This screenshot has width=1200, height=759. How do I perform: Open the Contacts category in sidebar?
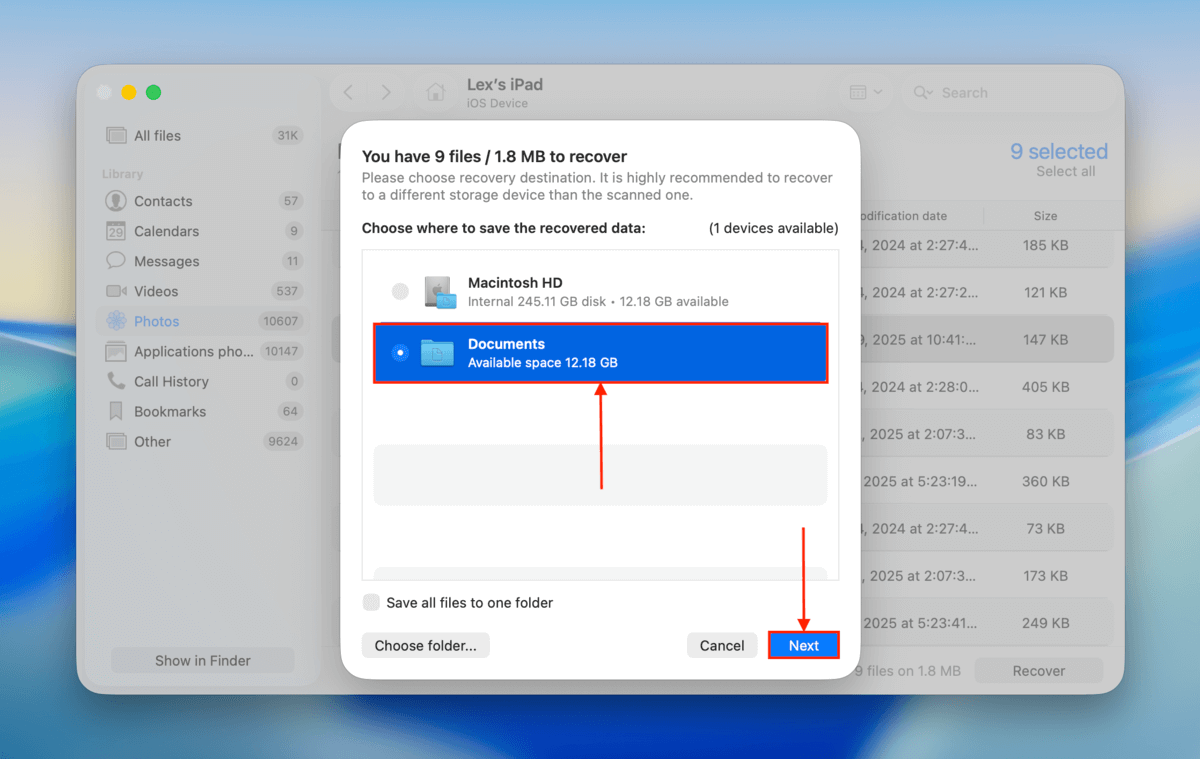pos(160,201)
